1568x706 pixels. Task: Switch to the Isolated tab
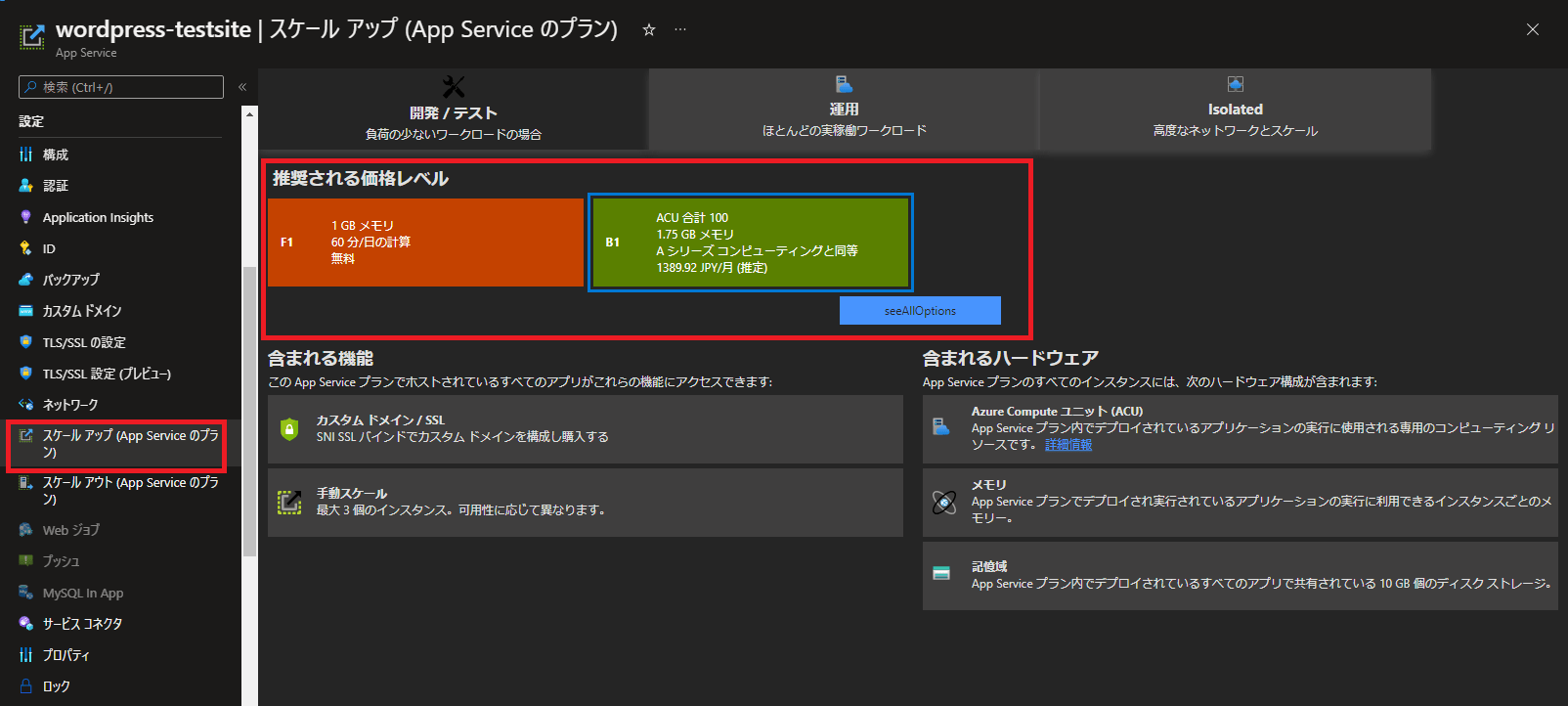point(1236,110)
